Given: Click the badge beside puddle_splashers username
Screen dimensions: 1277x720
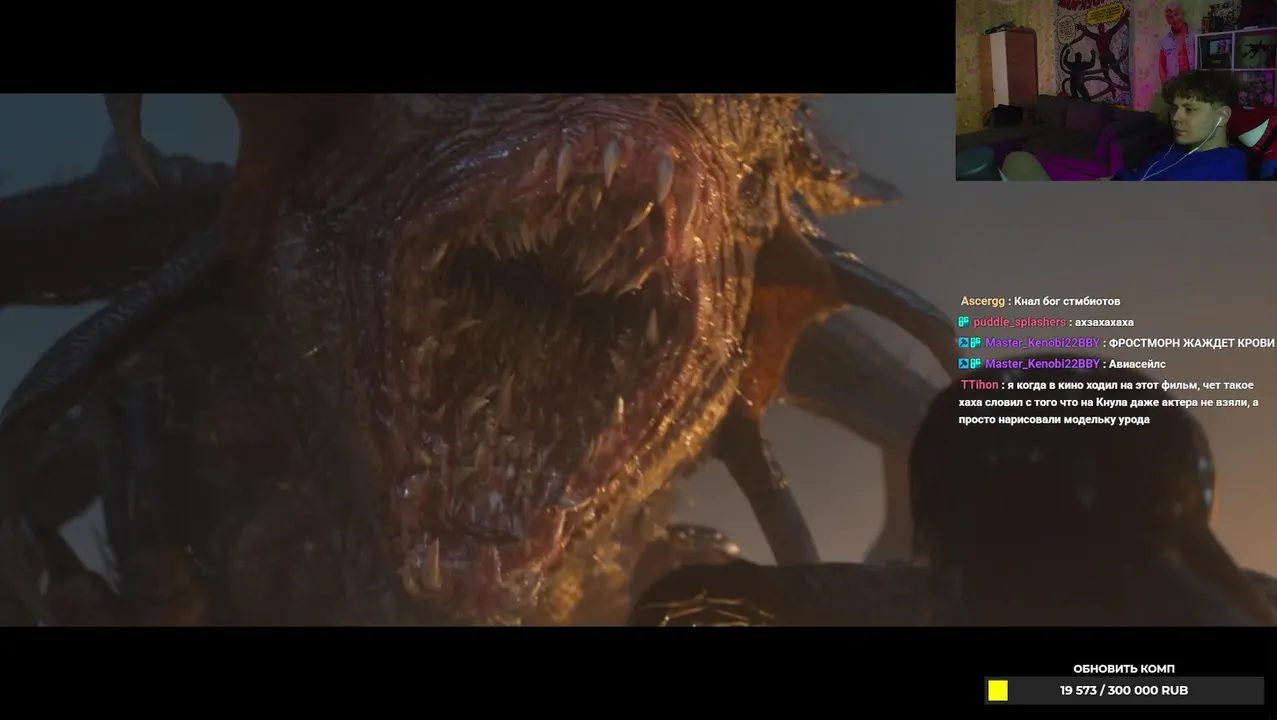Looking at the screenshot, I should [x=964, y=322].
